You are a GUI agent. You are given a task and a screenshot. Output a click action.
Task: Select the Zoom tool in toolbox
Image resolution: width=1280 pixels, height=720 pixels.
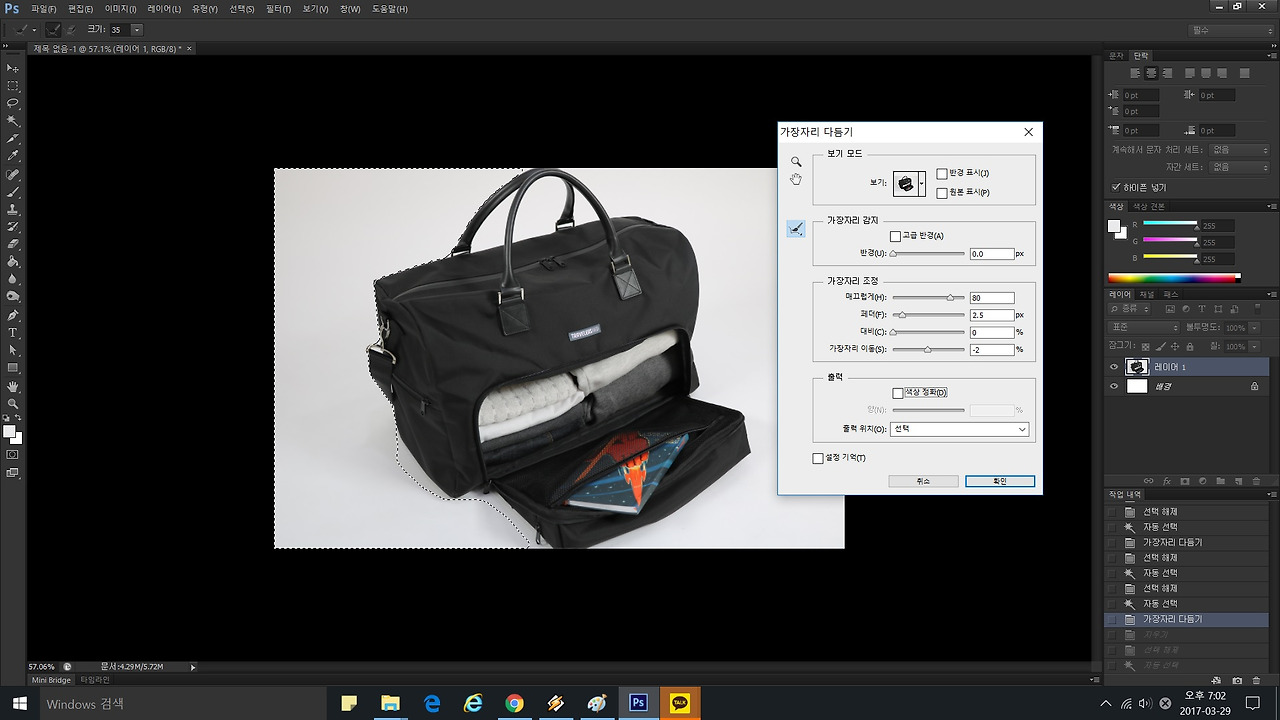(13, 403)
